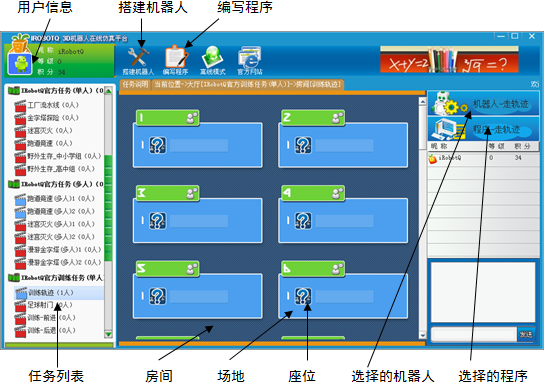Switch to 离线模式 globe icon
Image resolution: width=544 pixels, height=383 pixels.
pos(212,61)
